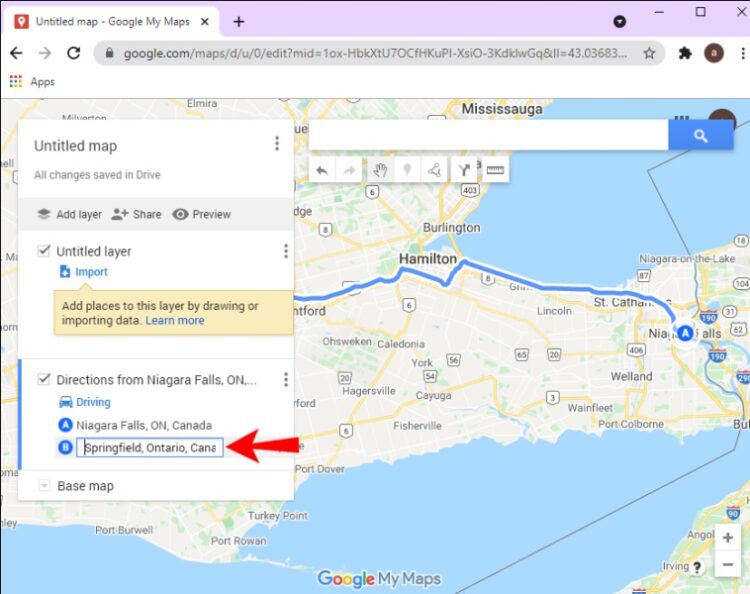The height and width of the screenshot is (594, 750).
Task: Click the Preview eye icon
Action: tap(180, 214)
